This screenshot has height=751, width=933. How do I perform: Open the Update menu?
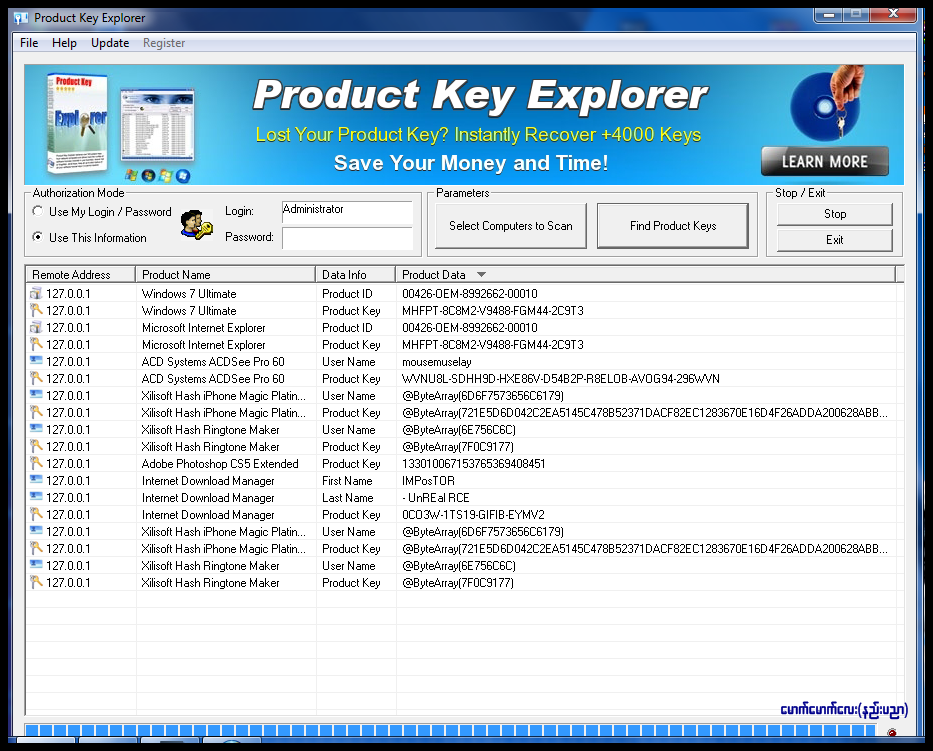(x=110, y=43)
